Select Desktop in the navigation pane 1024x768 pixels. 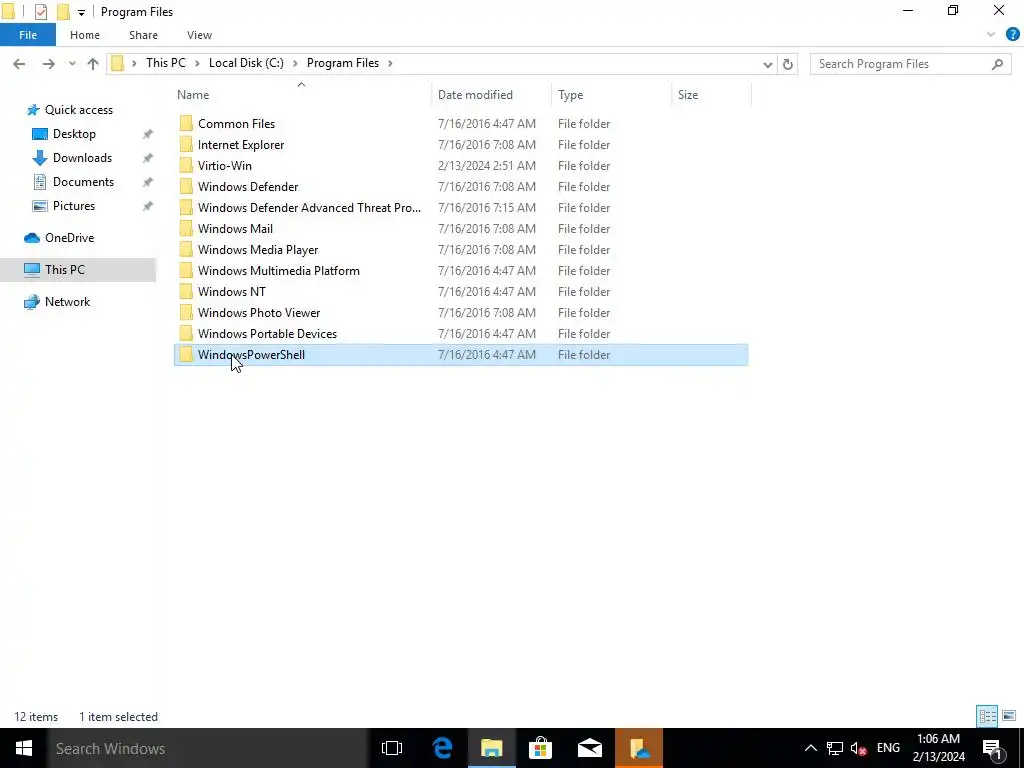click(x=74, y=134)
